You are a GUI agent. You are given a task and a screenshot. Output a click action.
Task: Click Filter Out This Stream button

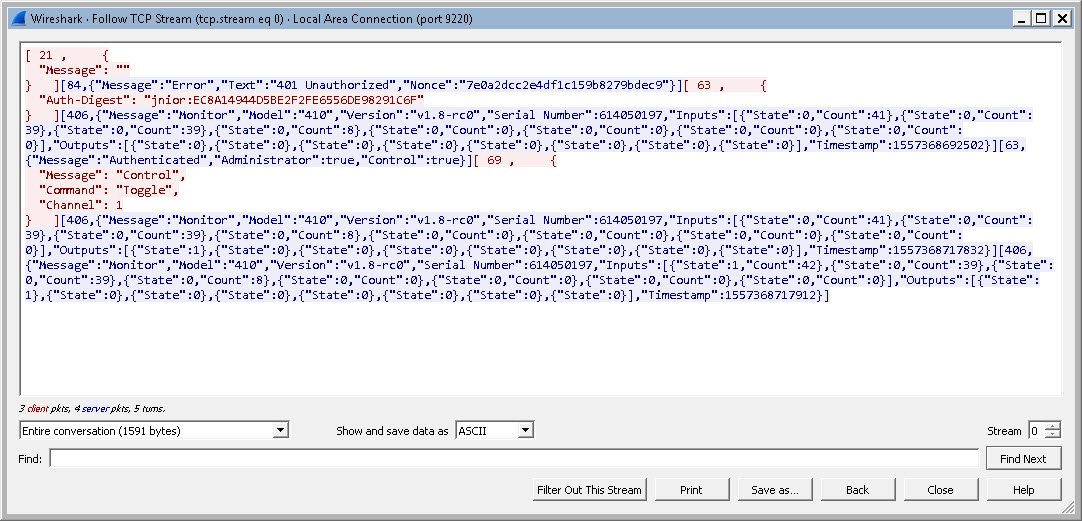point(589,490)
